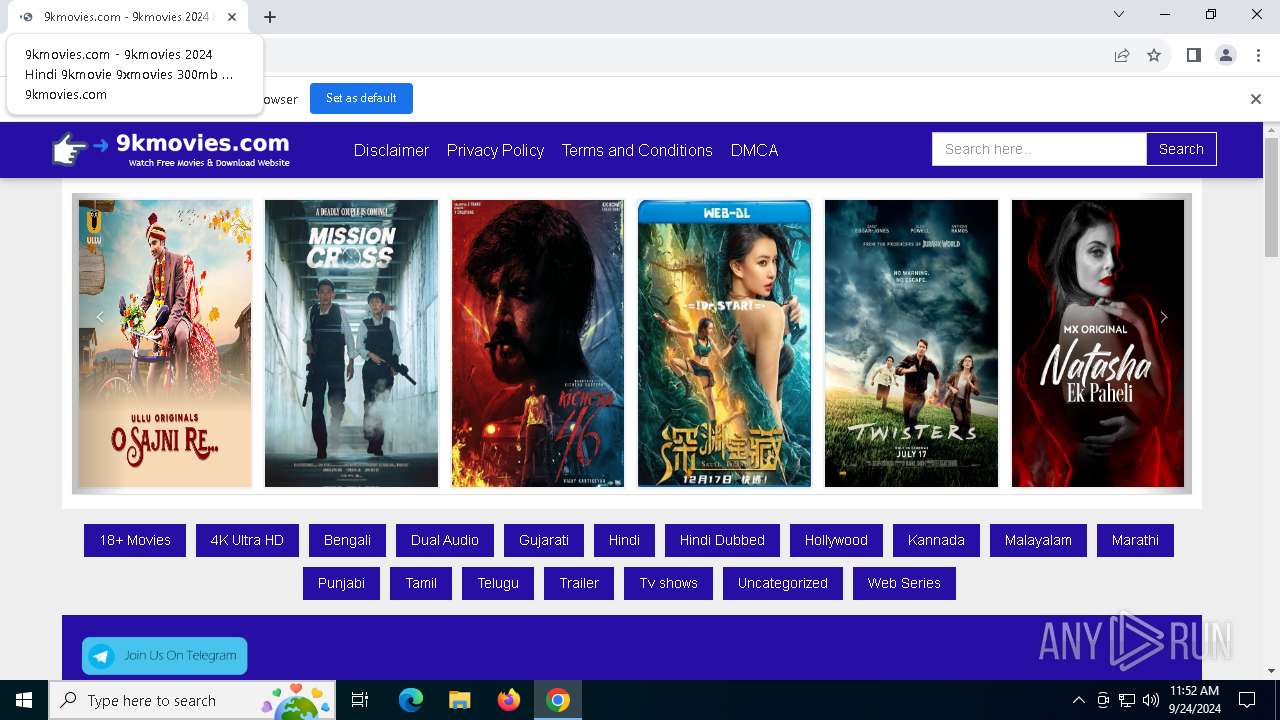This screenshot has height=720, width=1280.
Task: Share this page via share icon
Action: pyautogui.click(x=1122, y=55)
